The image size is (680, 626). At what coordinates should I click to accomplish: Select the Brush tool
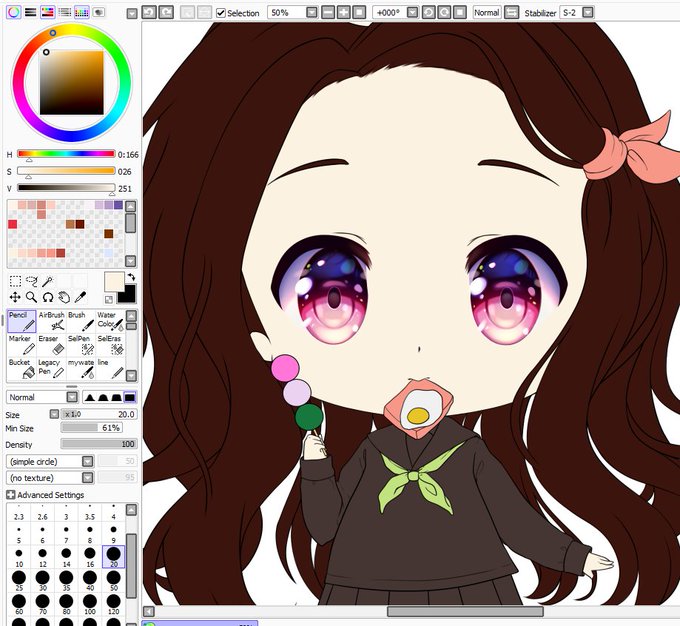click(x=81, y=321)
